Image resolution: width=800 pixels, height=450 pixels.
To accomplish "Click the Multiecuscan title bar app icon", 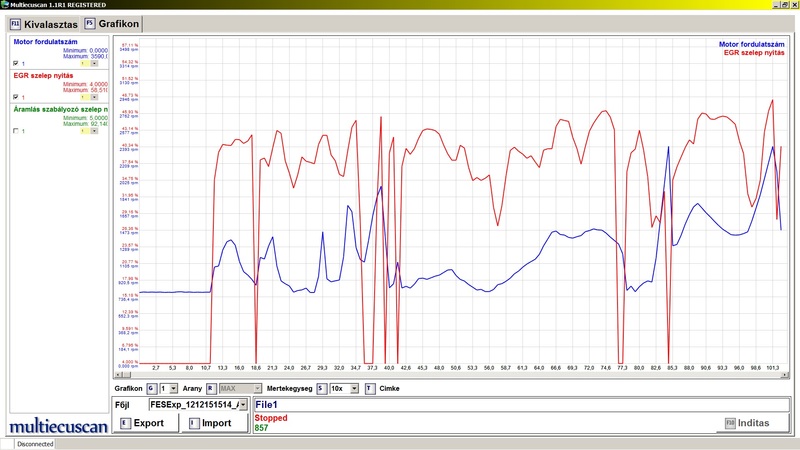I will coord(6,5).
